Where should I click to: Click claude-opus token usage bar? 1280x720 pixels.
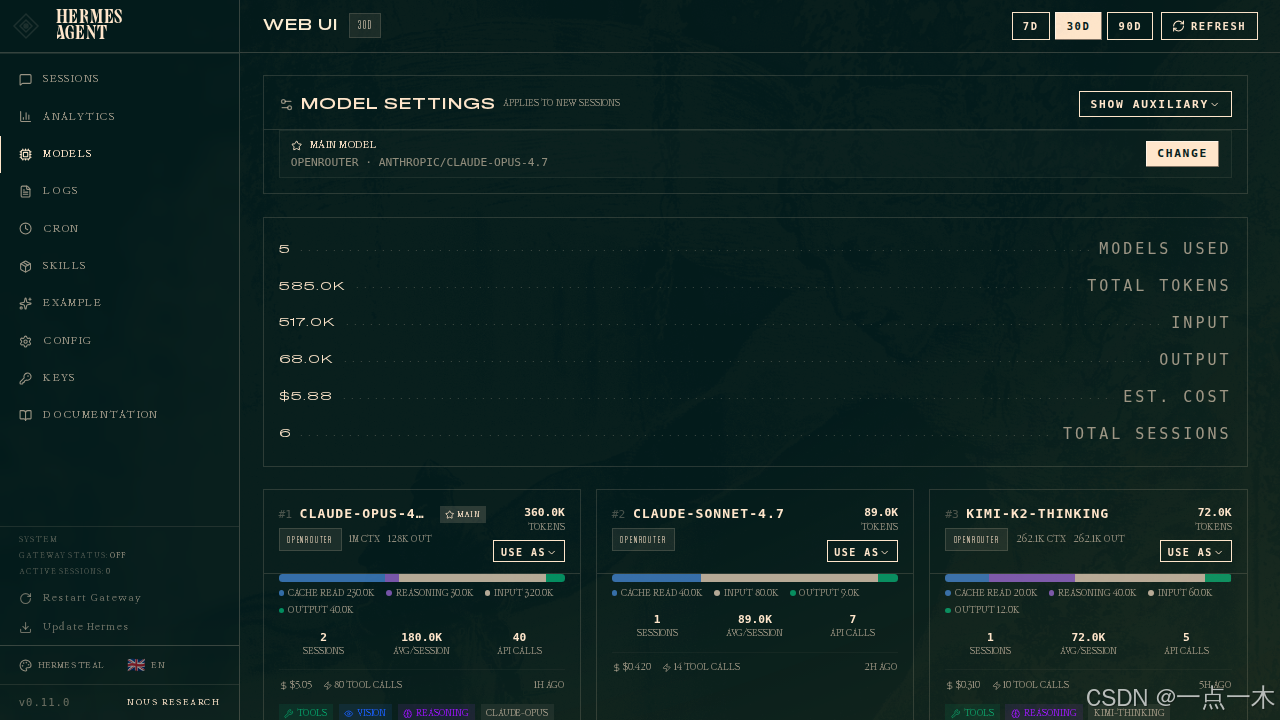[x=422, y=578]
